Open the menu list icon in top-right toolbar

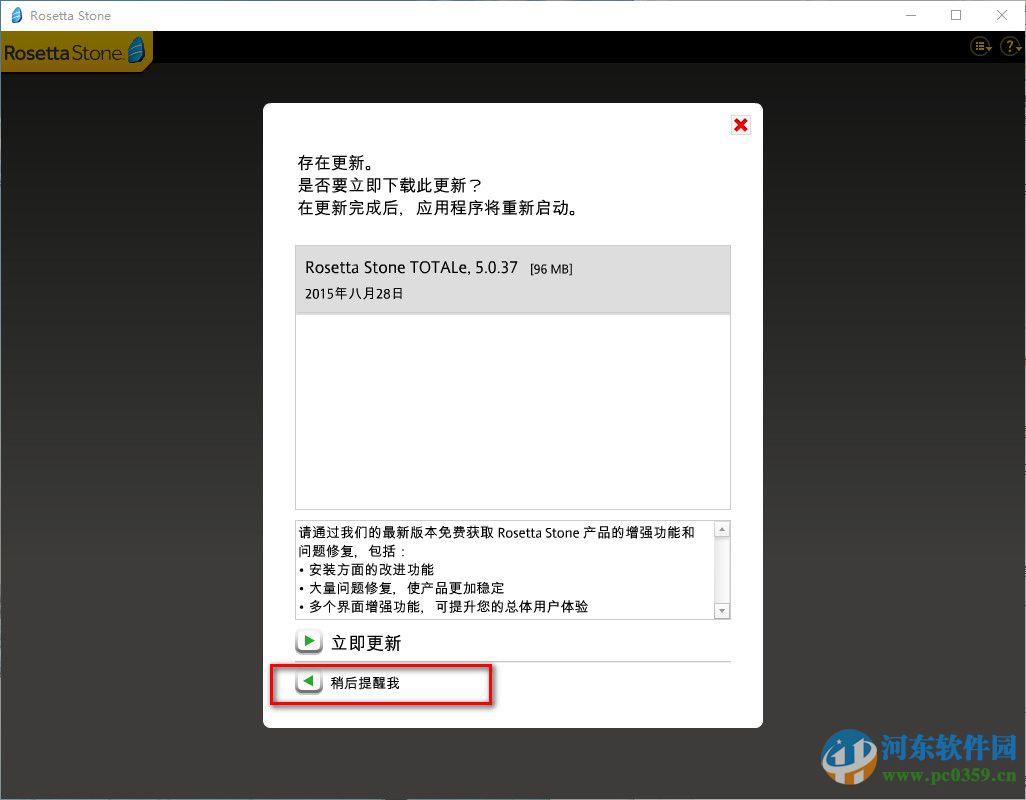(x=978, y=46)
